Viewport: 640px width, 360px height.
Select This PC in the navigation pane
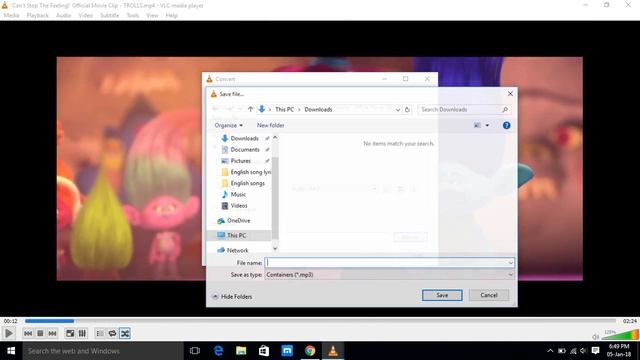point(238,236)
